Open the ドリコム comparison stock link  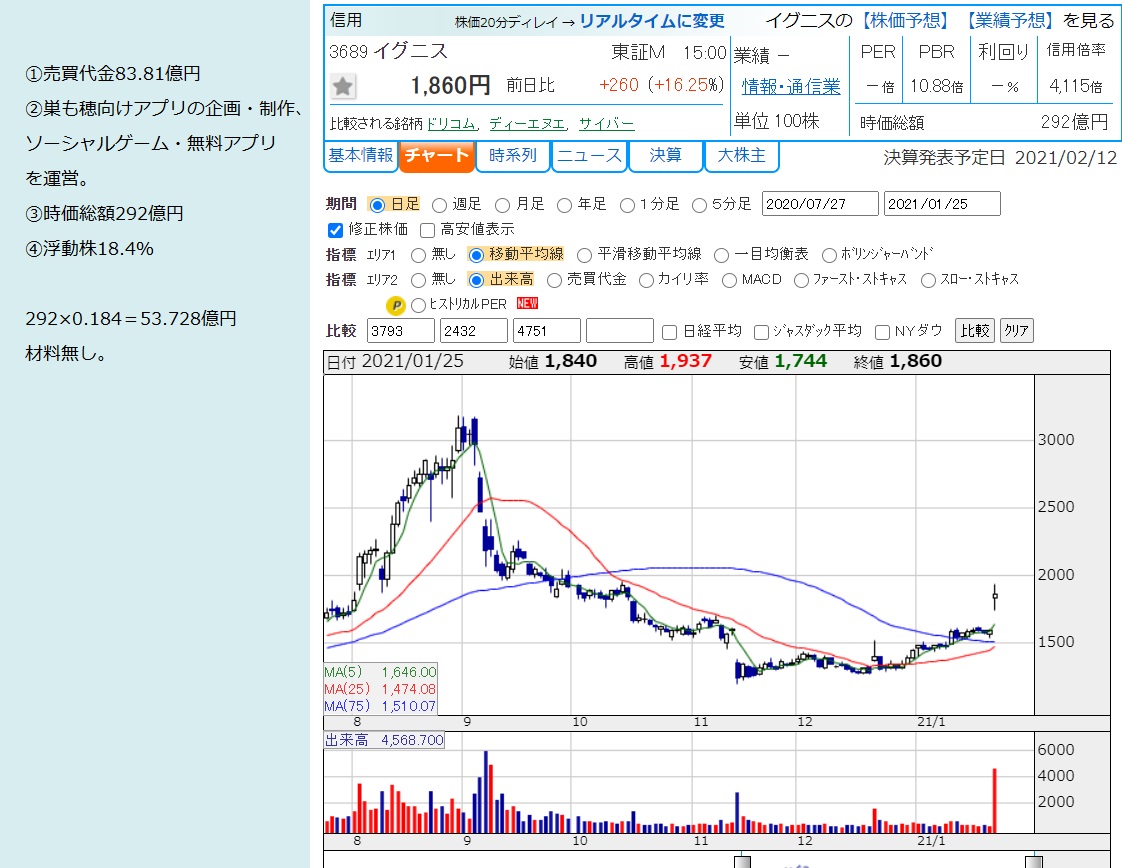451,124
